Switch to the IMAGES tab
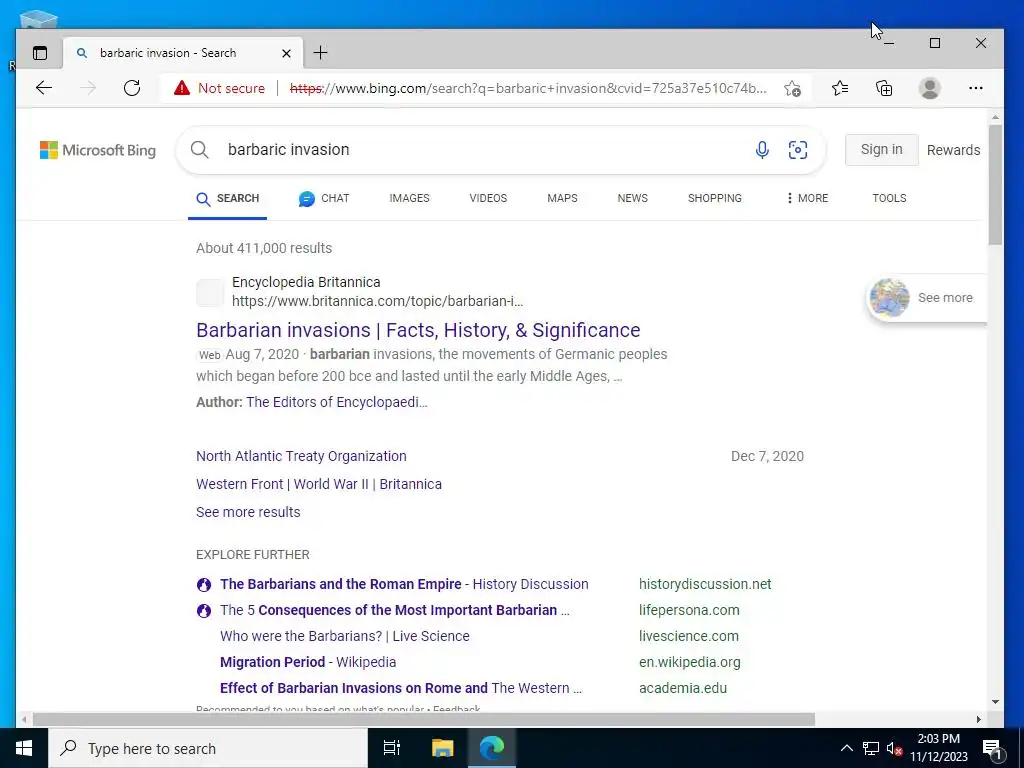 pyautogui.click(x=409, y=199)
